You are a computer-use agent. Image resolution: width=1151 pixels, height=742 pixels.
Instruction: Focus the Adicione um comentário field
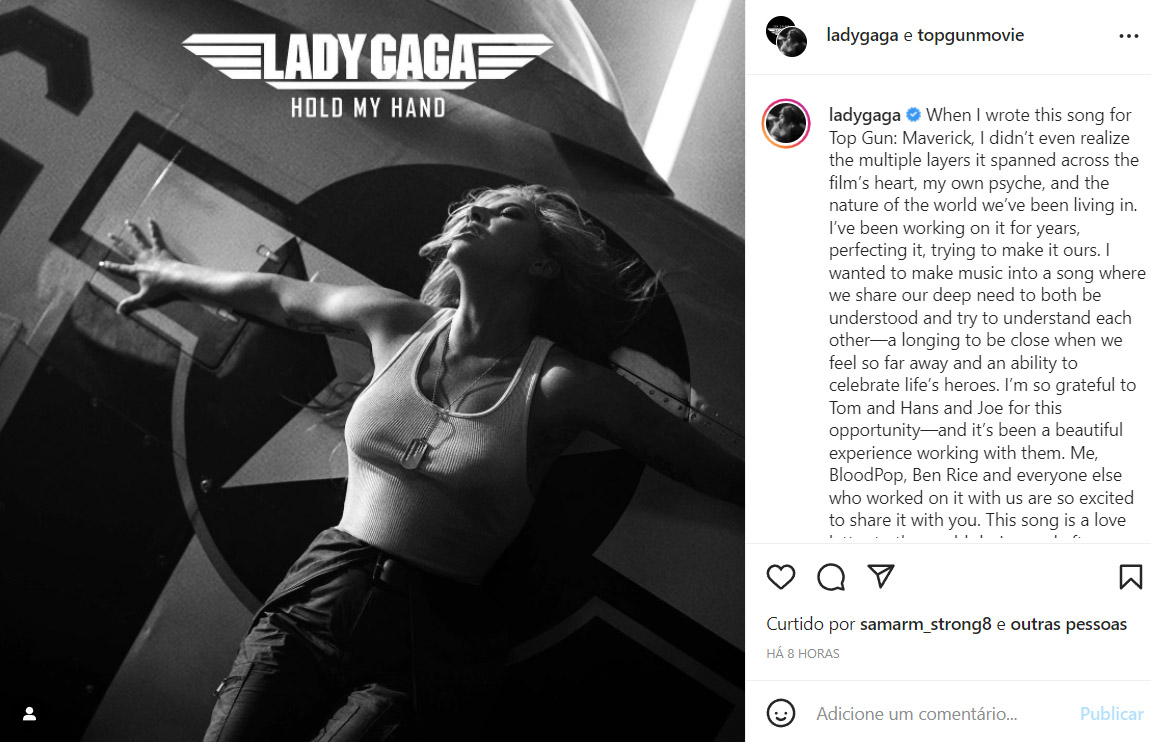(940, 713)
